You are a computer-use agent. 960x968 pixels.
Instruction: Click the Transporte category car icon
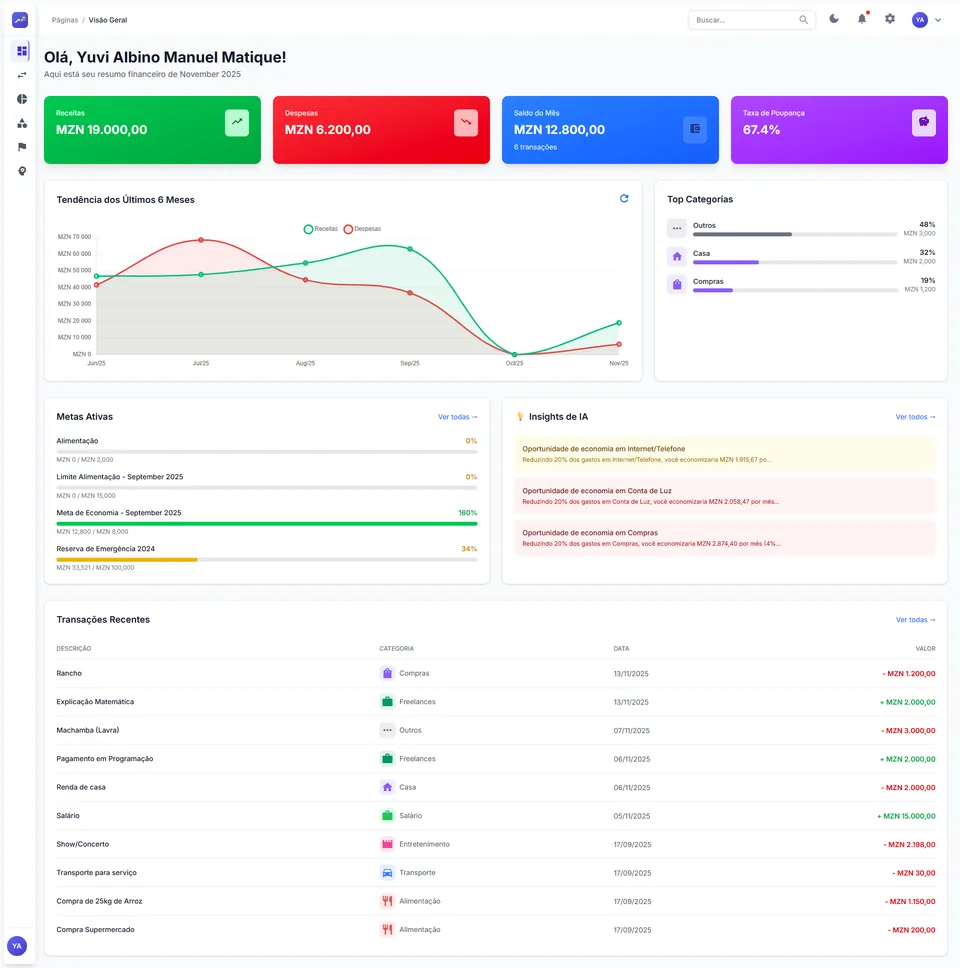tap(387, 873)
